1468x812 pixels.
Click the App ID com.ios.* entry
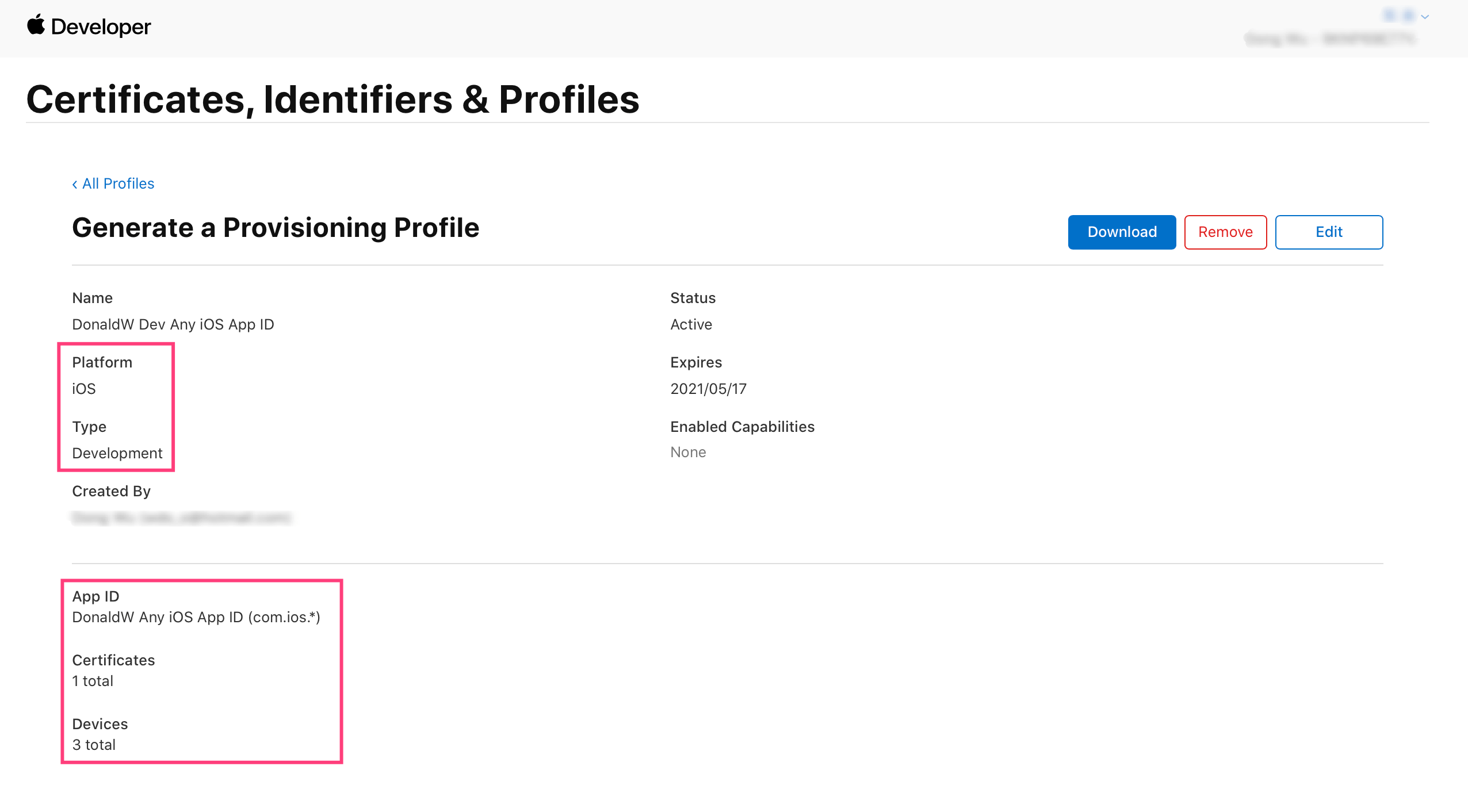[196, 617]
